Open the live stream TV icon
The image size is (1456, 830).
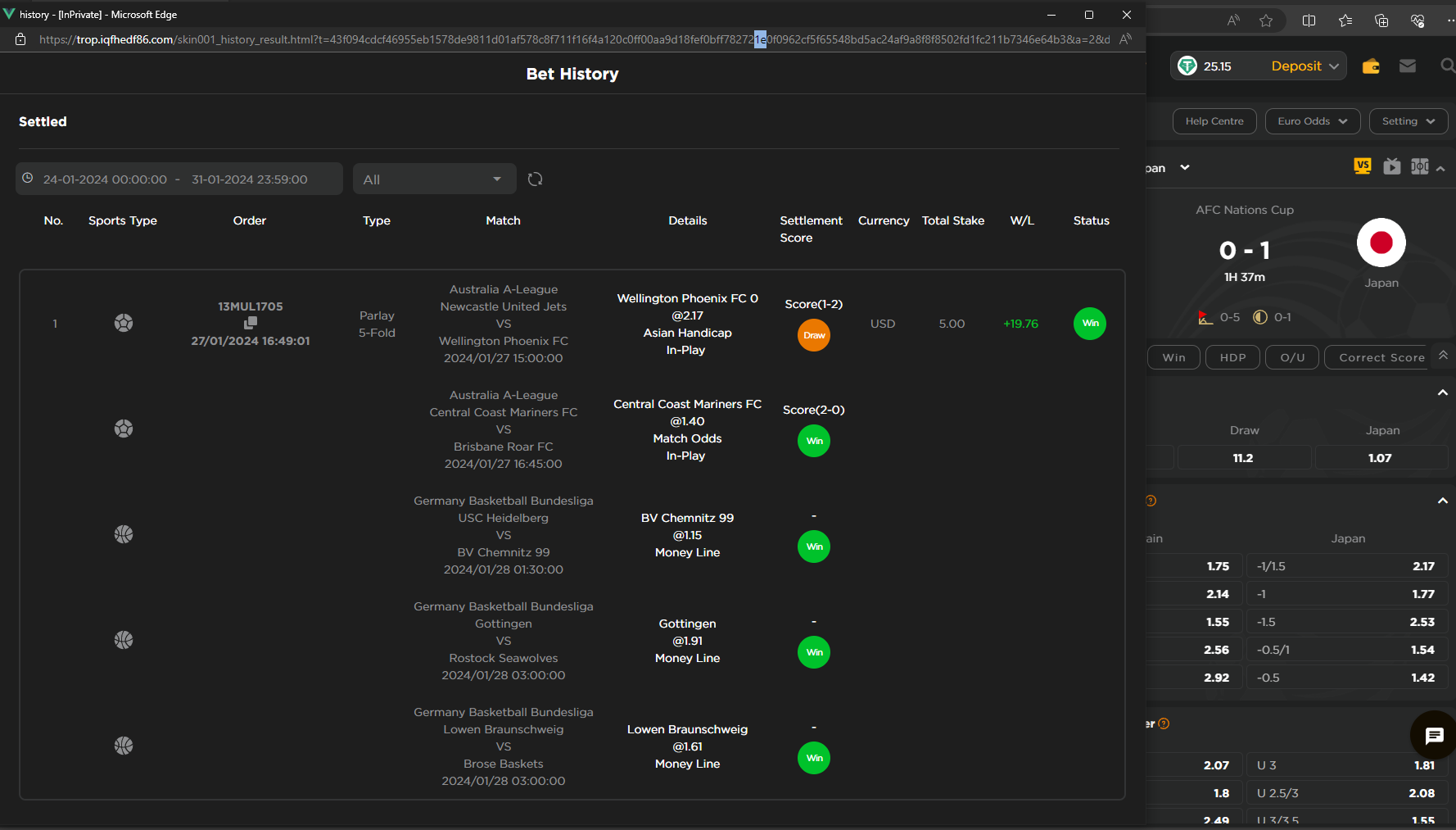click(1392, 166)
